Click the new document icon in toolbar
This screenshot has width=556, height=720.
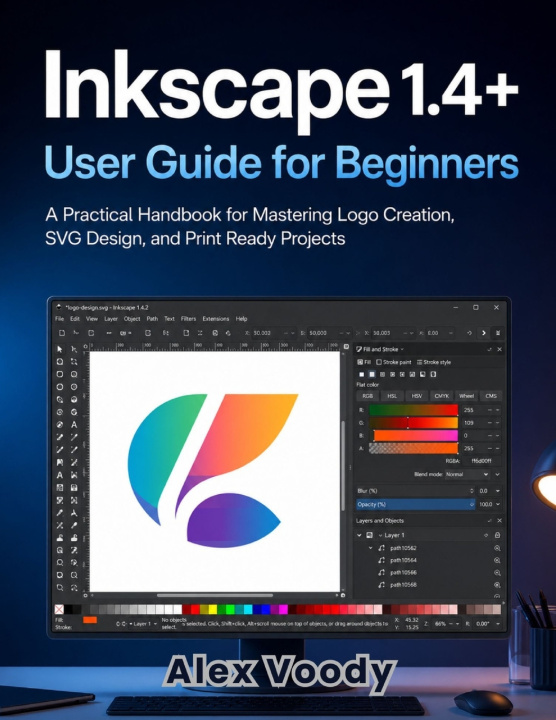(x=62, y=333)
